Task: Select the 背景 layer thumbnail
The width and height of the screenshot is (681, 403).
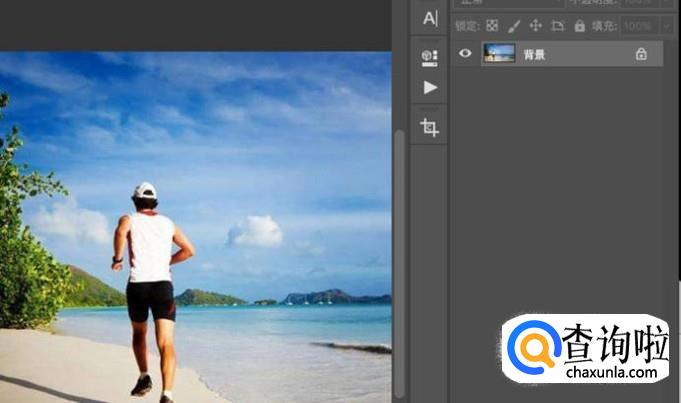Action: coord(499,53)
